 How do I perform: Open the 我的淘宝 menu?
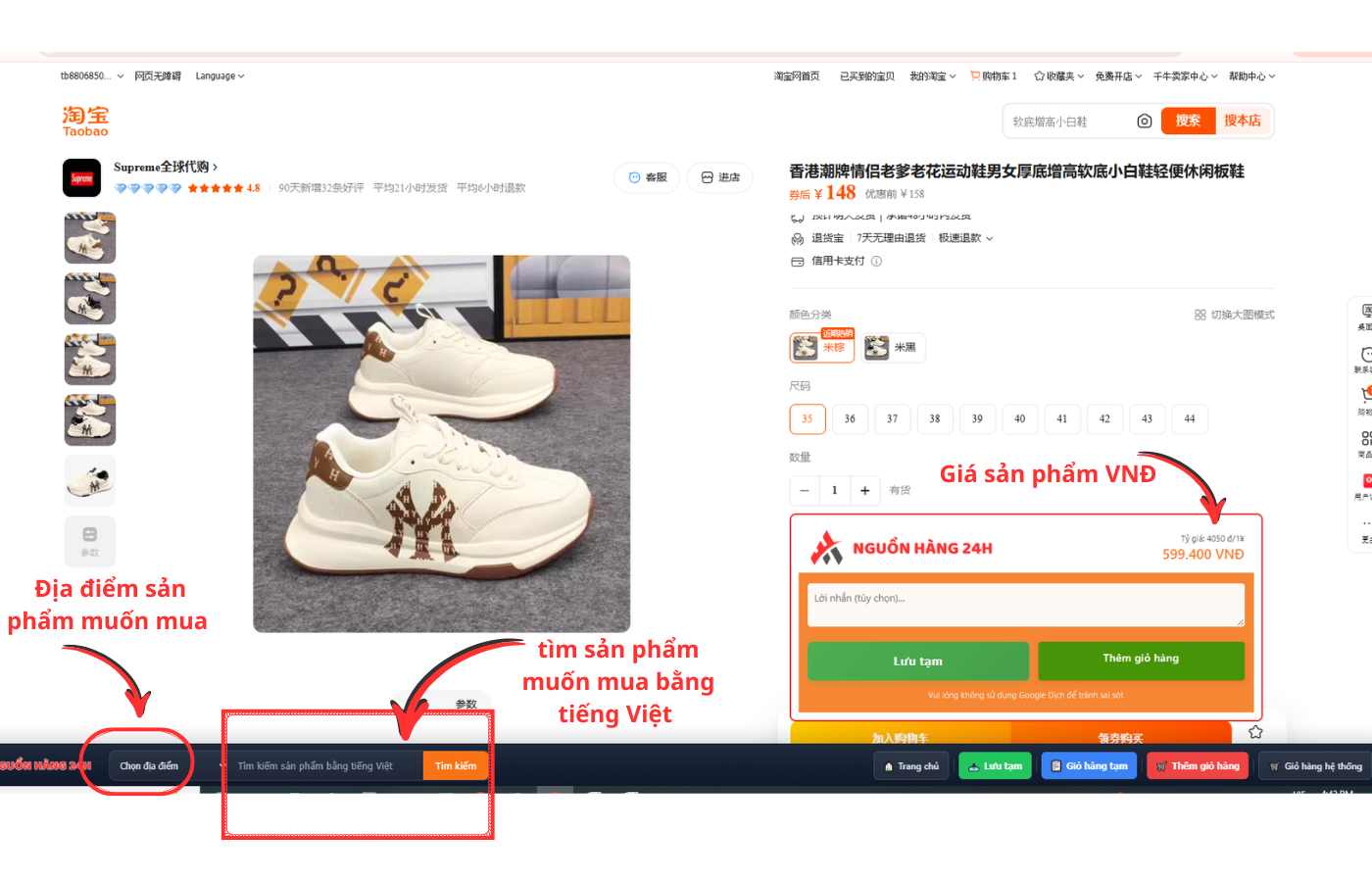[932, 76]
